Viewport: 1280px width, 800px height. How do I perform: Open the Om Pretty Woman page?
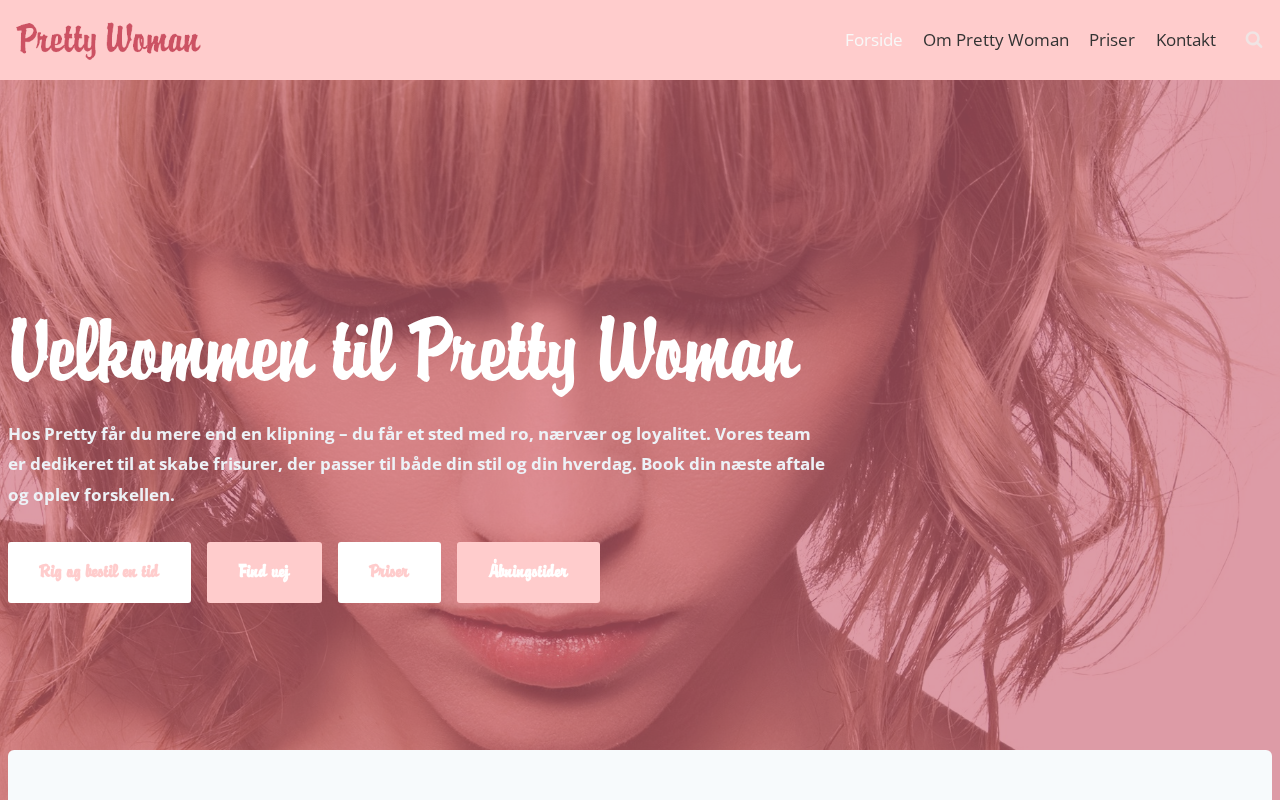click(x=995, y=40)
